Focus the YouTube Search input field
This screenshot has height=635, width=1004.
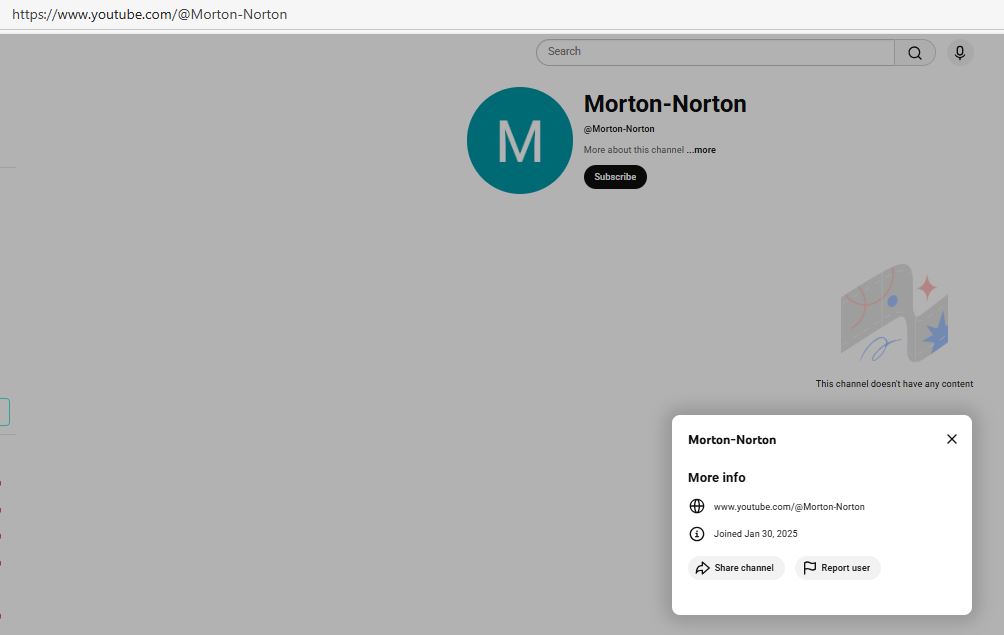coord(715,52)
